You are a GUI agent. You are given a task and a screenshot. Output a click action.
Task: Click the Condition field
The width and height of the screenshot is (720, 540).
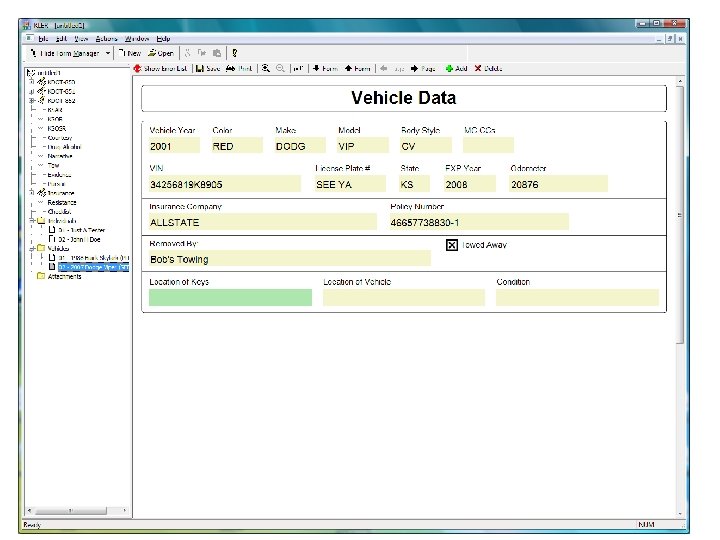[x=577, y=297]
